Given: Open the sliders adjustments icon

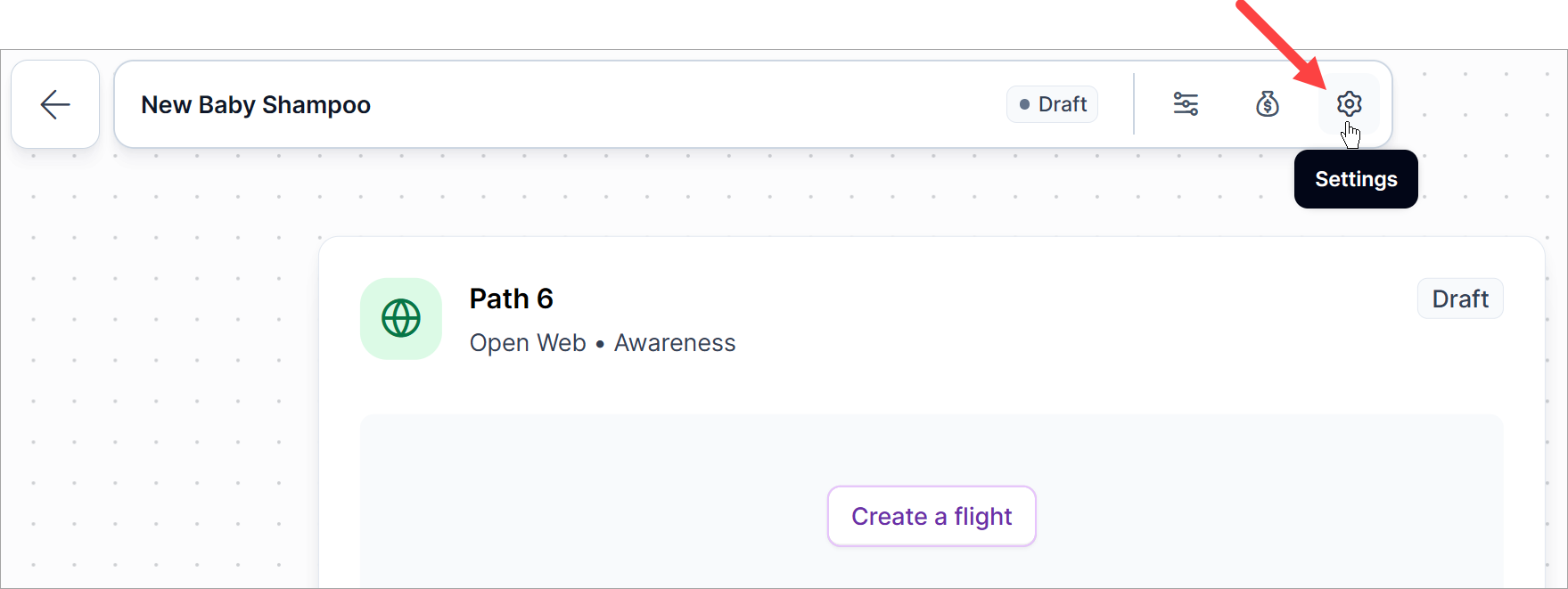Looking at the screenshot, I should (x=1186, y=104).
